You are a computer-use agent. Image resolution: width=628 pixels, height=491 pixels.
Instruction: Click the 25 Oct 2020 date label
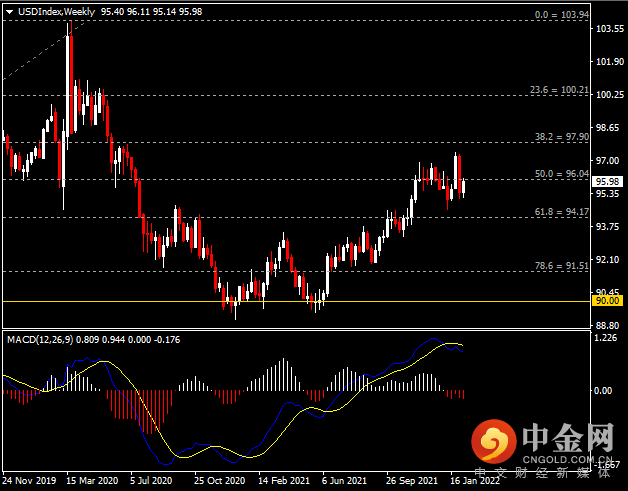click(x=219, y=481)
